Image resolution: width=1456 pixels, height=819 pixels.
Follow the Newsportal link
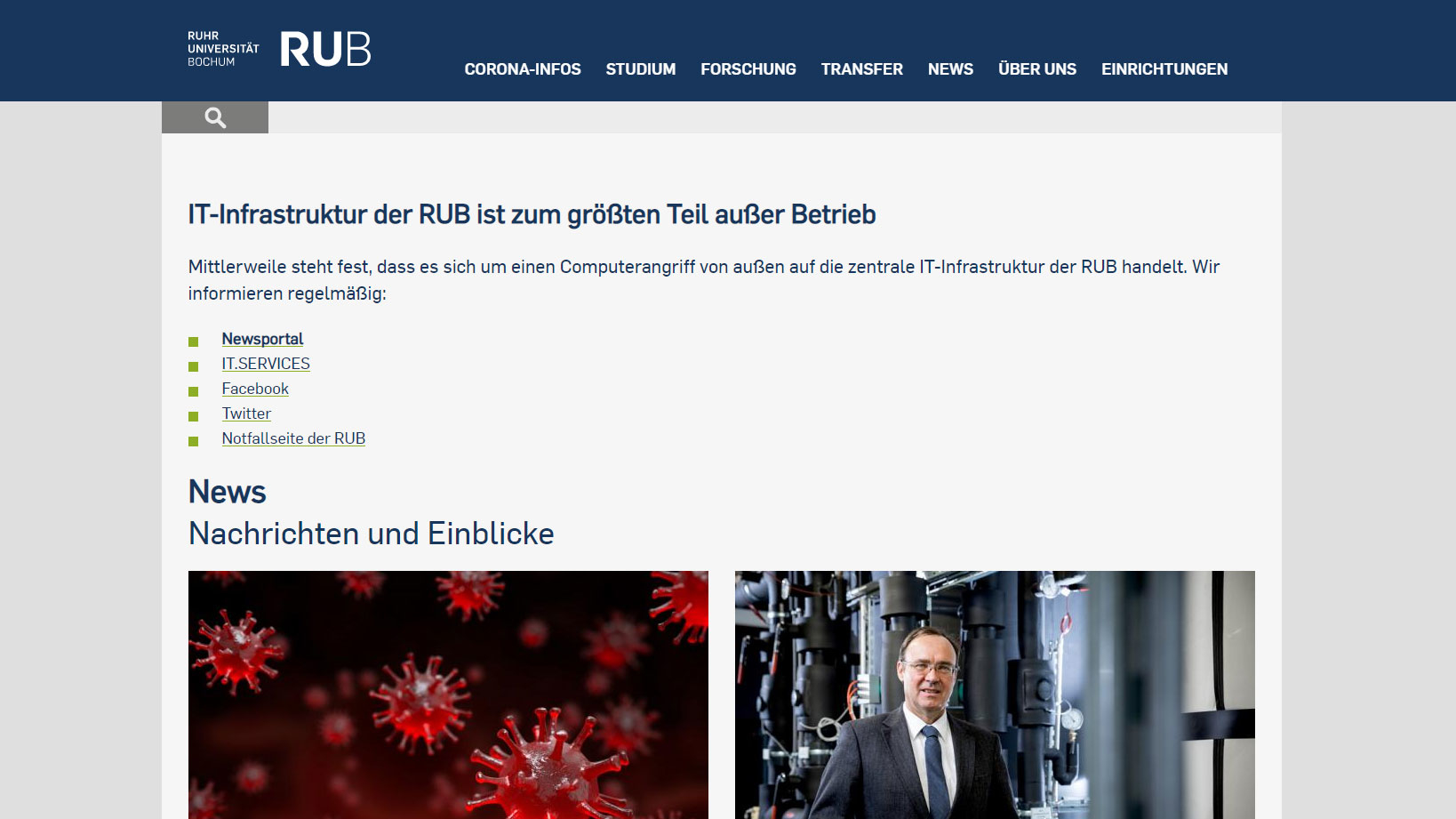(x=262, y=339)
